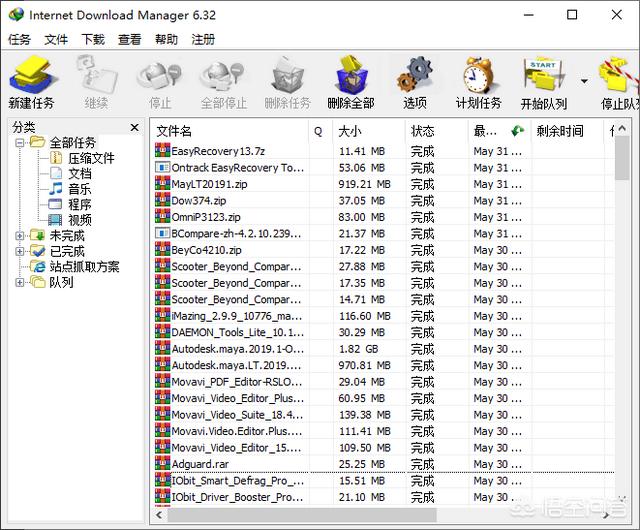The image size is (640, 530).
Task: Select the Autodesk.maya.2019.1 file of 1.82 GB
Action: (384, 349)
